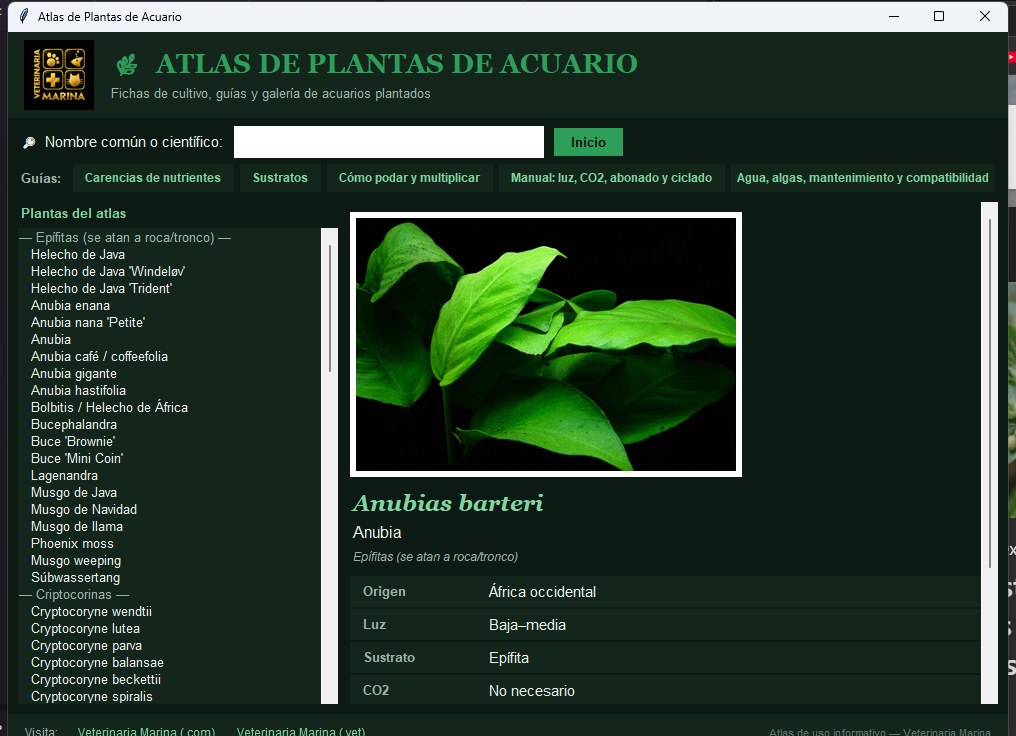Open Manual: luz, CO2, abonado y ciclado

[x=611, y=178]
